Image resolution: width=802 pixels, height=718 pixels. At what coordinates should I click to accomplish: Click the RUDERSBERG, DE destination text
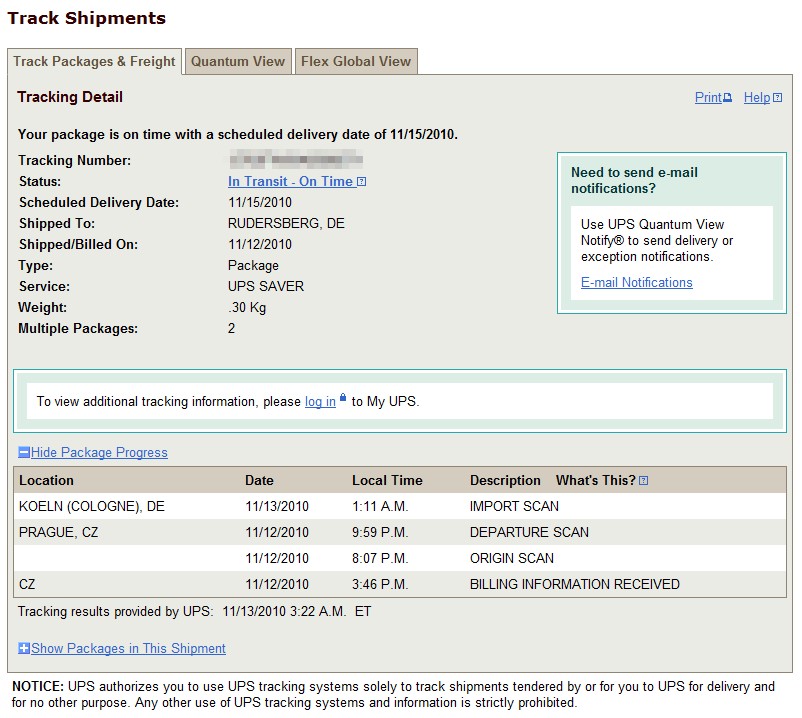(x=286, y=223)
